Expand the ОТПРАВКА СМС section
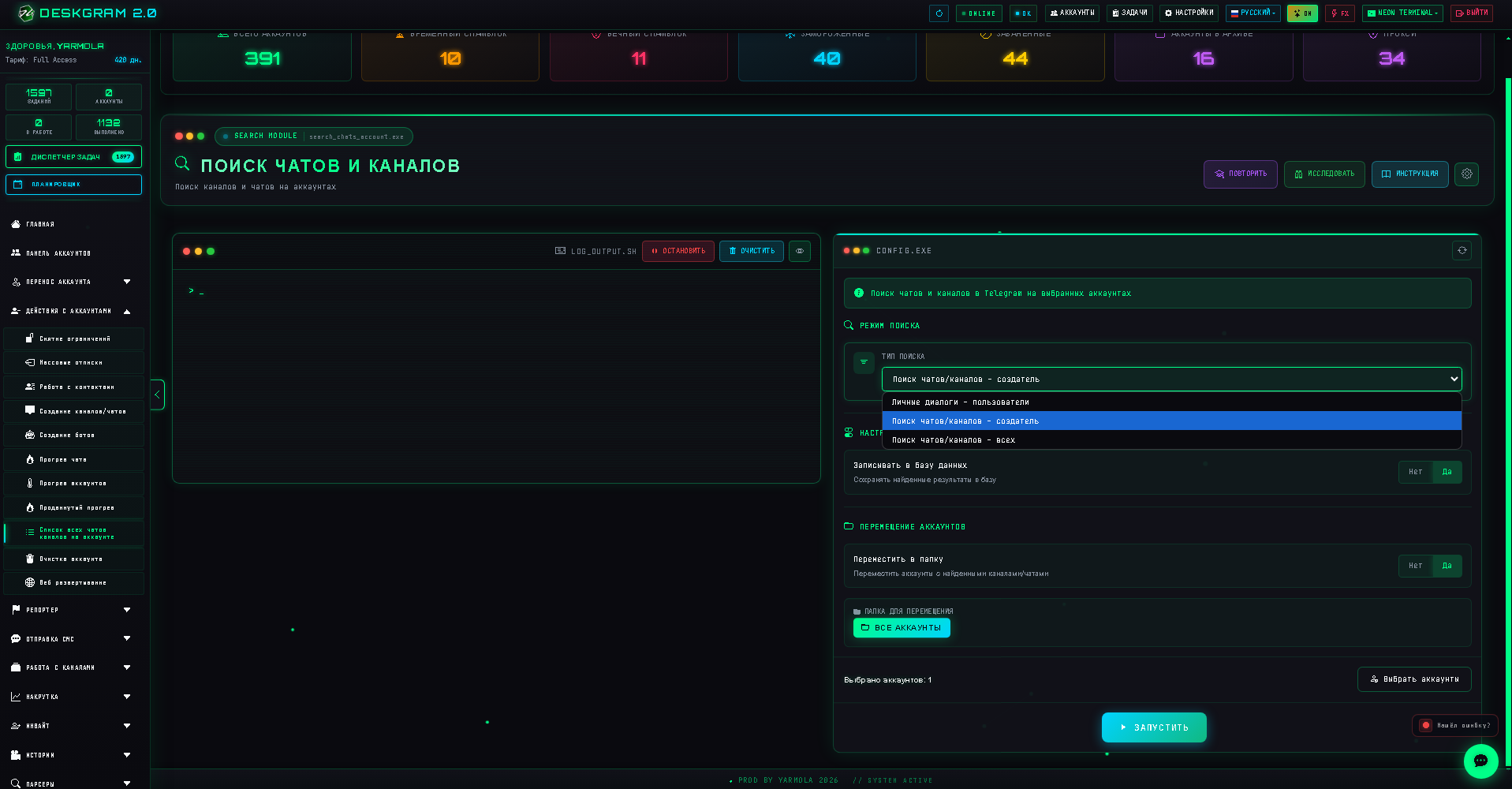The width and height of the screenshot is (1512, 789). pos(75,639)
